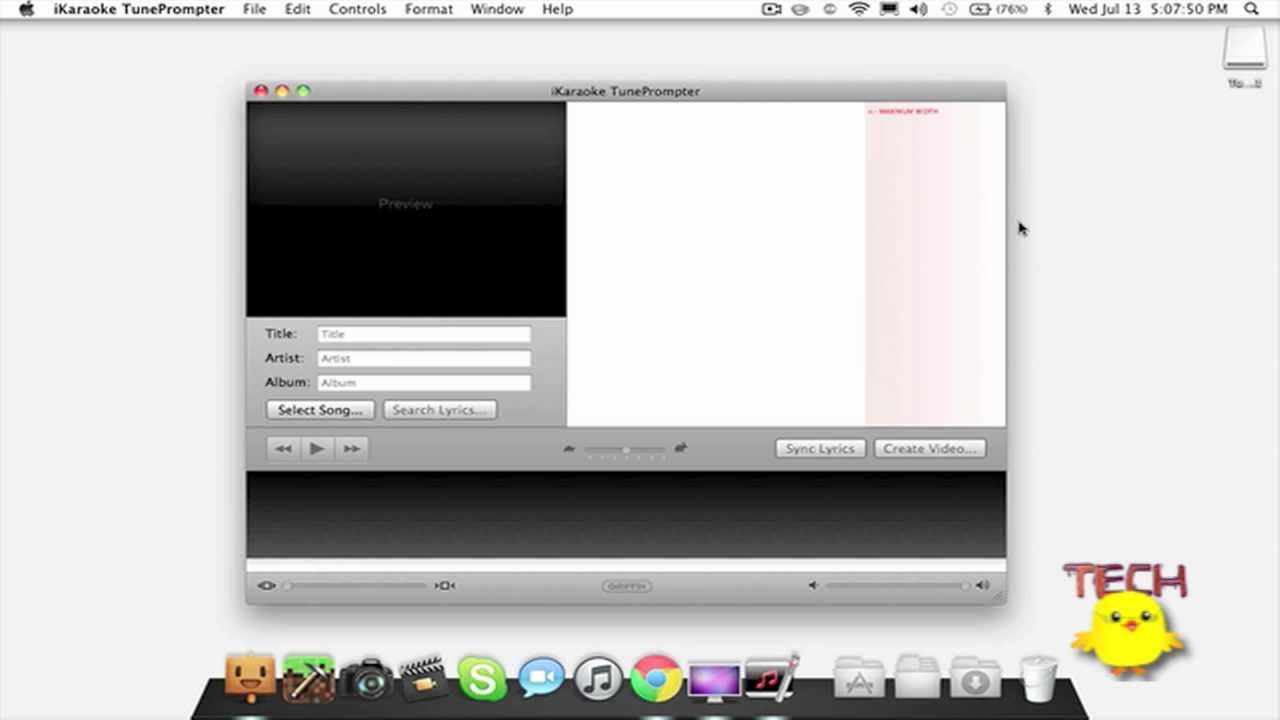Open the Applications folder in dock
This screenshot has height=720, width=1280.
coord(858,678)
